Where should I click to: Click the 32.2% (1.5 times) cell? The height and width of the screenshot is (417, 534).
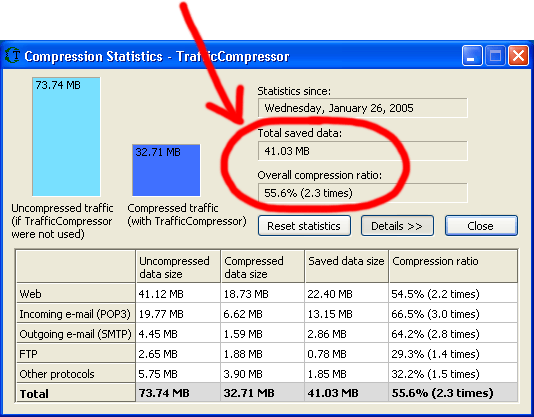click(453, 374)
